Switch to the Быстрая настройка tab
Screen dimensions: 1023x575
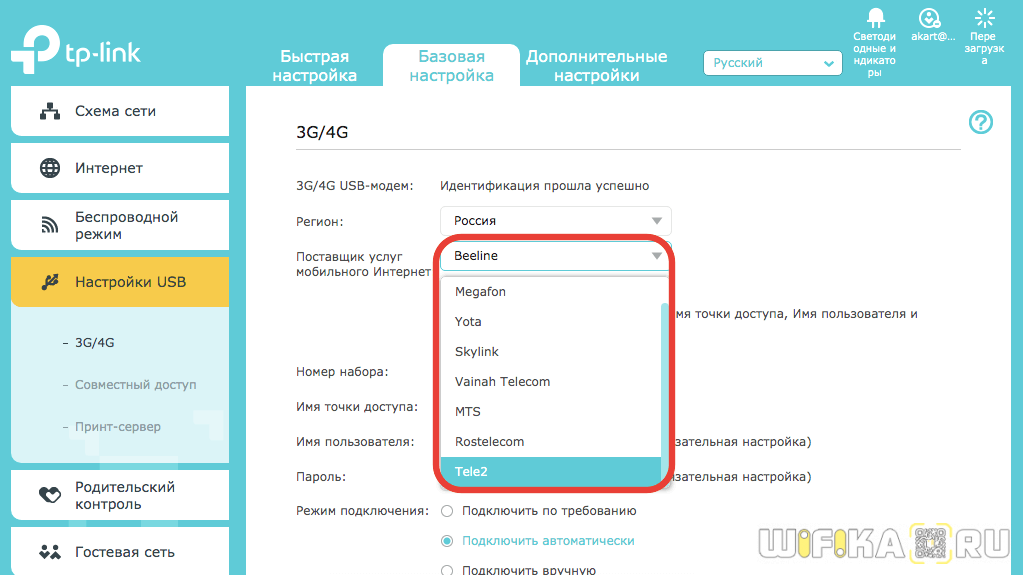314,65
